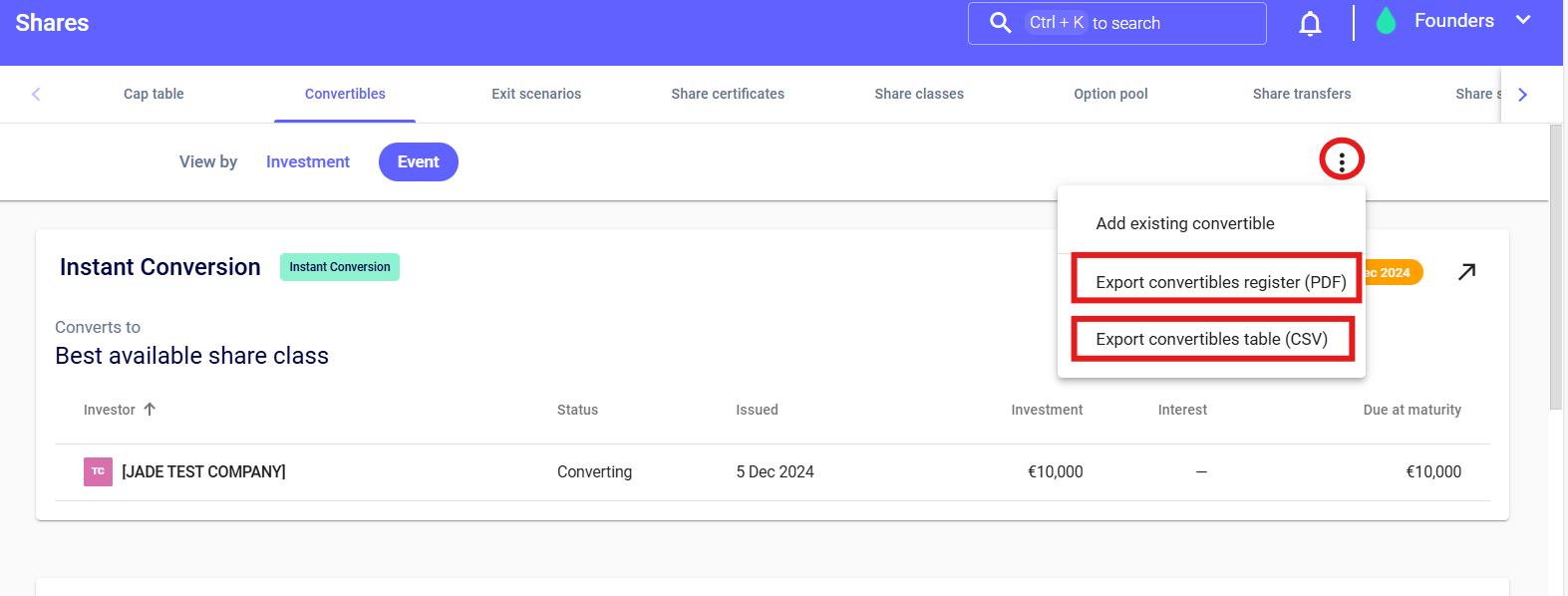The image size is (1568, 596).
Task: Click the search magnifier icon
Action: tap(1000, 23)
